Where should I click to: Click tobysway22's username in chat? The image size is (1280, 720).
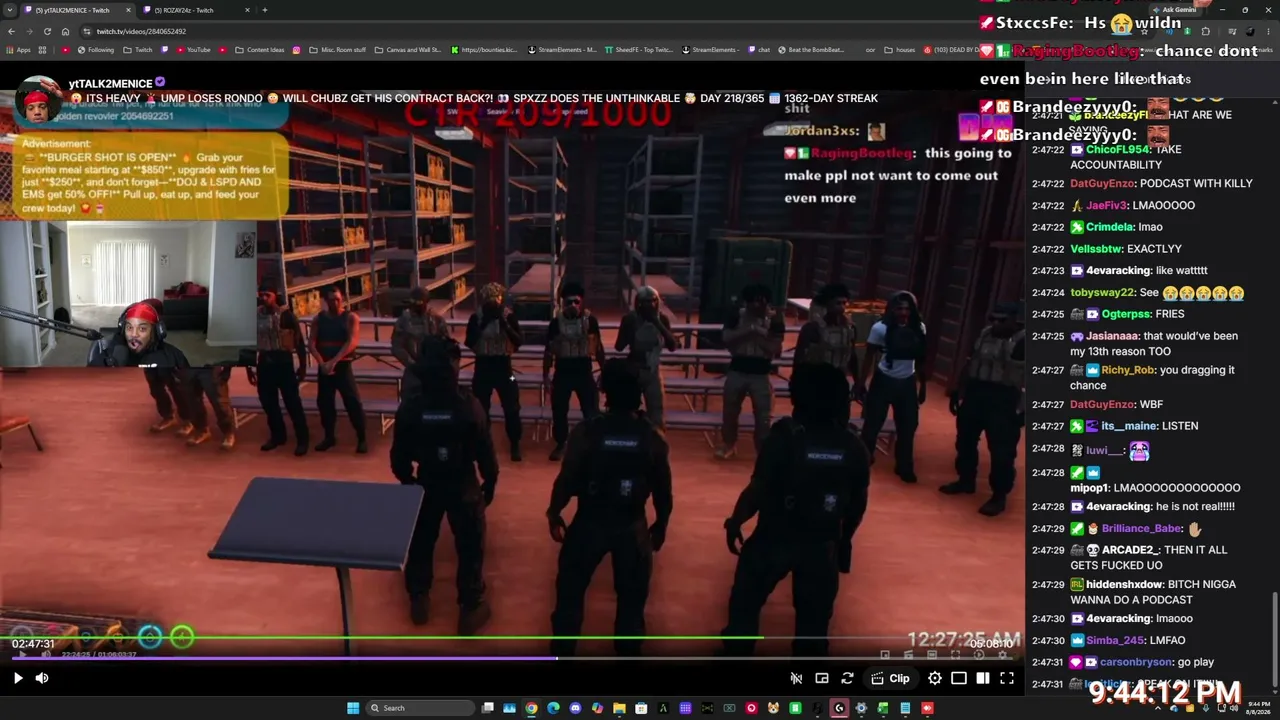pyautogui.click(x=1102, y=293)
